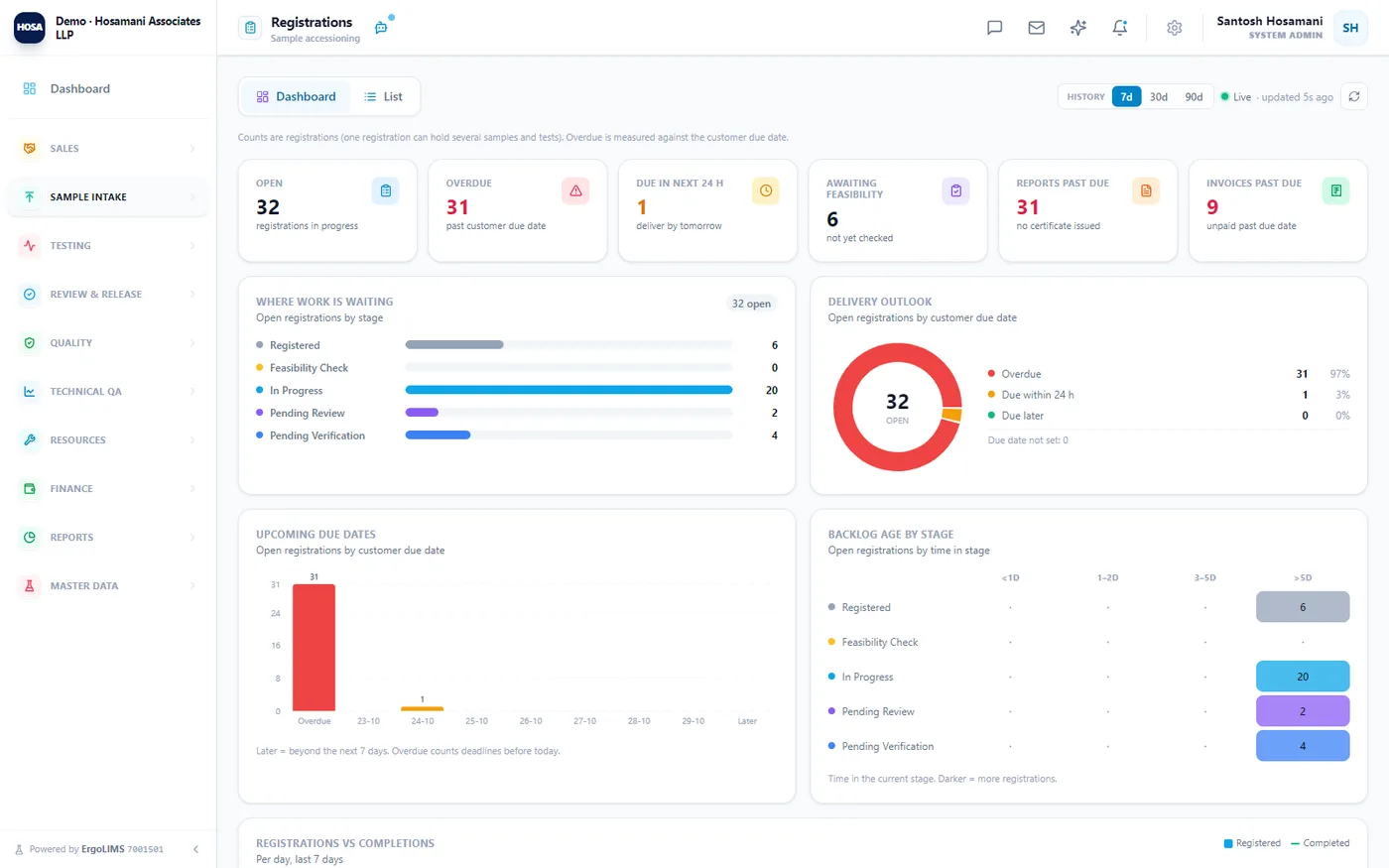Click the red Overdue bar in chart
Viewport: 1389px width, 868px height.
point(314,648)
